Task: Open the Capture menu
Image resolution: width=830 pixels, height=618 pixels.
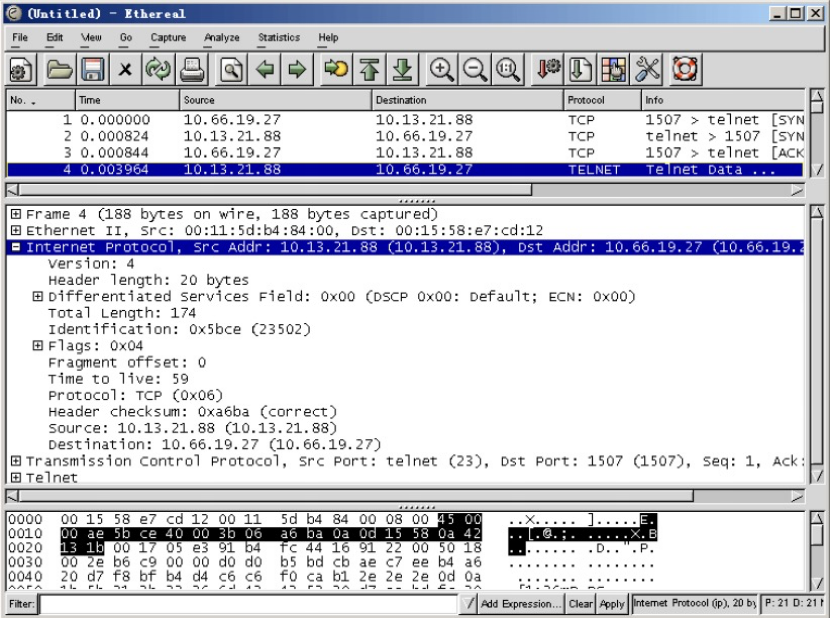Action: [168, 38]
